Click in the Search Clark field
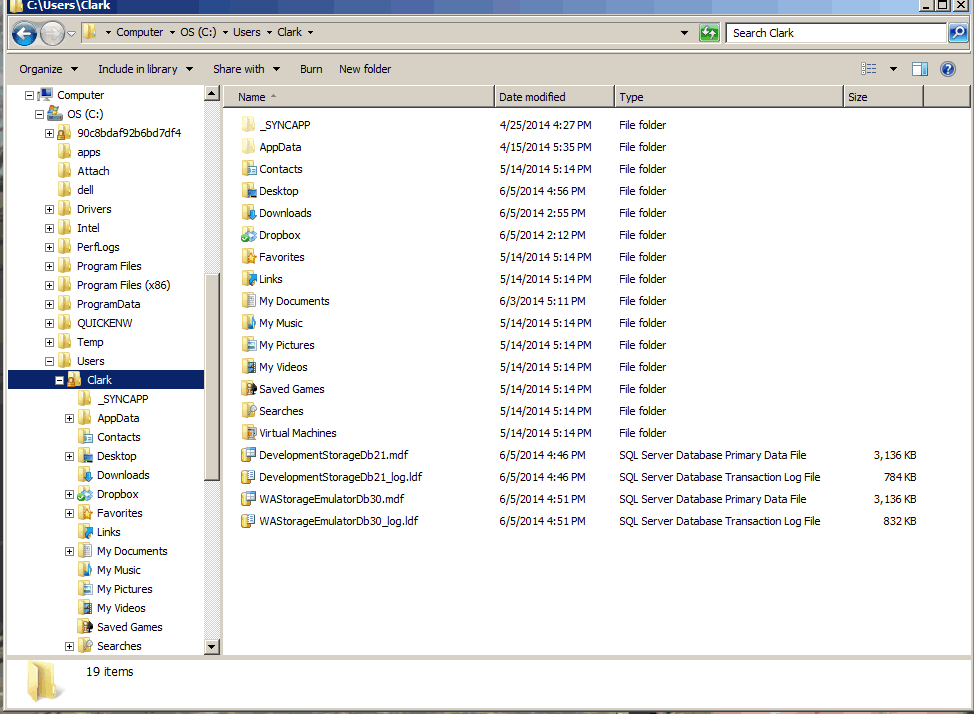The height and width of the screenshot is (714, 974). click(835, 33)
